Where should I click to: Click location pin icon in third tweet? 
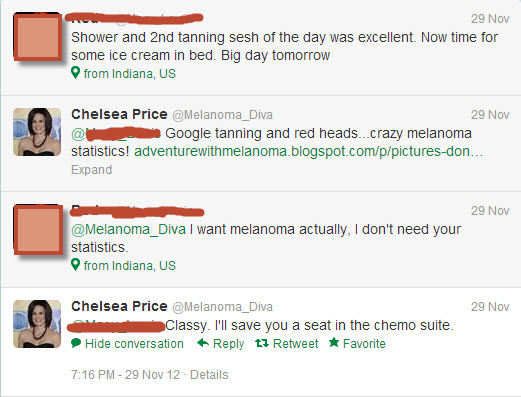tap(76, 265)
